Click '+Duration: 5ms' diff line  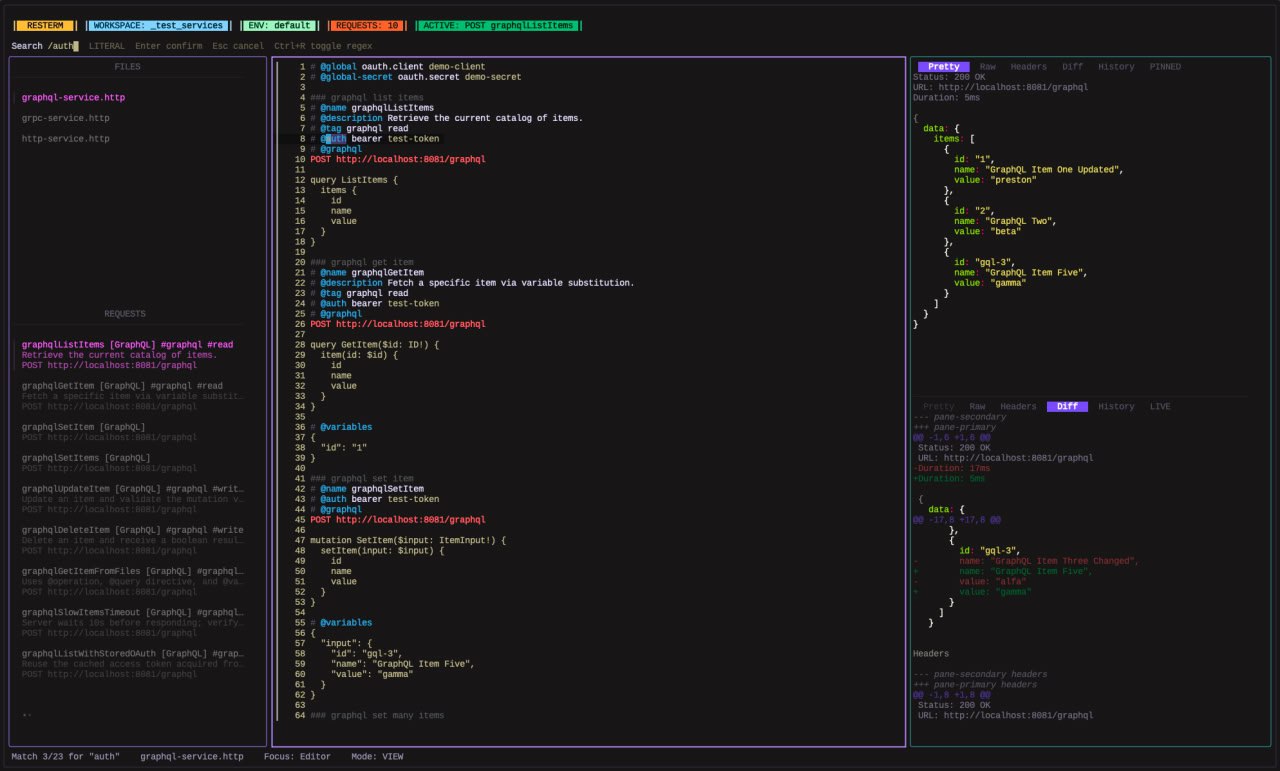coord(948,479)
